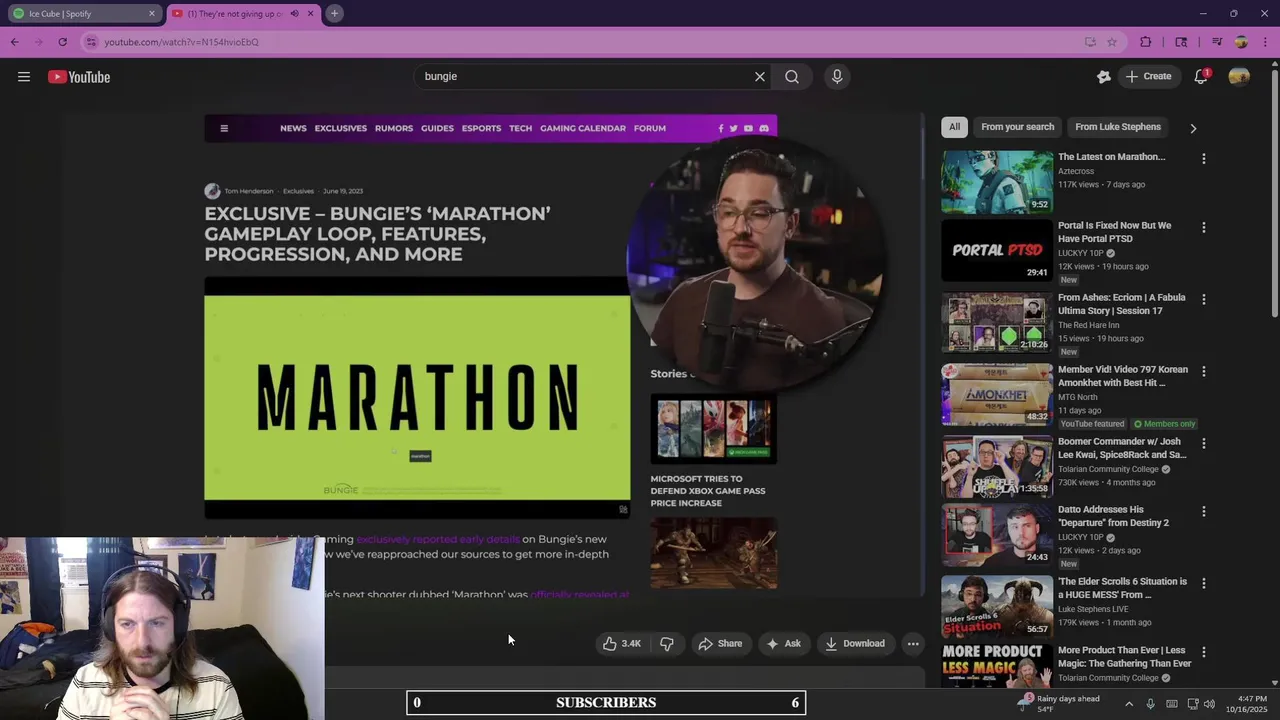Screen dimensions: 1280x720
Task: Open more actions under the video
Action: point(913,644)
